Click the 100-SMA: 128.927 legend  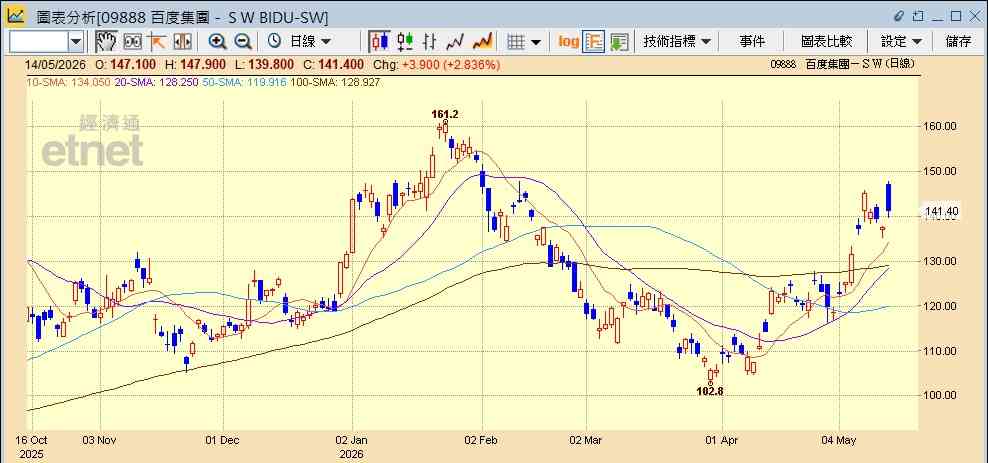pyautogui.click(x=335, y=82)
